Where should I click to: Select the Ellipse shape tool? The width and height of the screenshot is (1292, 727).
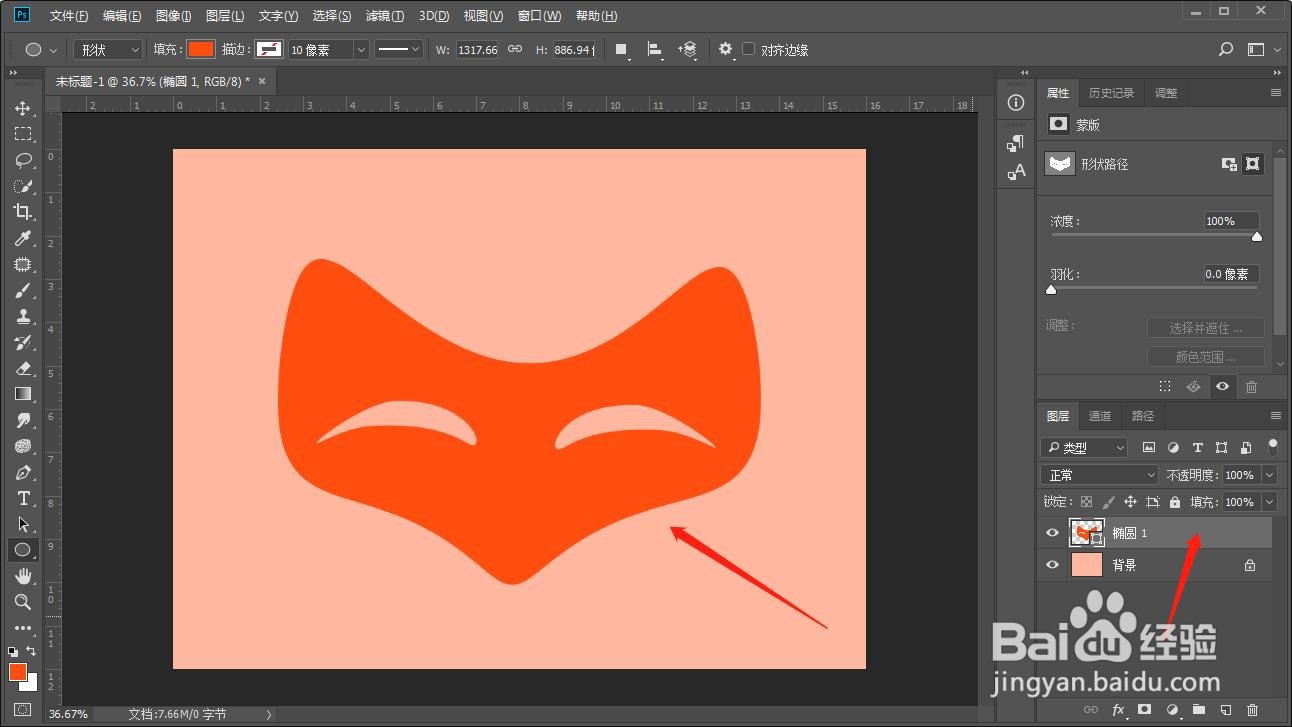point(22,550)
